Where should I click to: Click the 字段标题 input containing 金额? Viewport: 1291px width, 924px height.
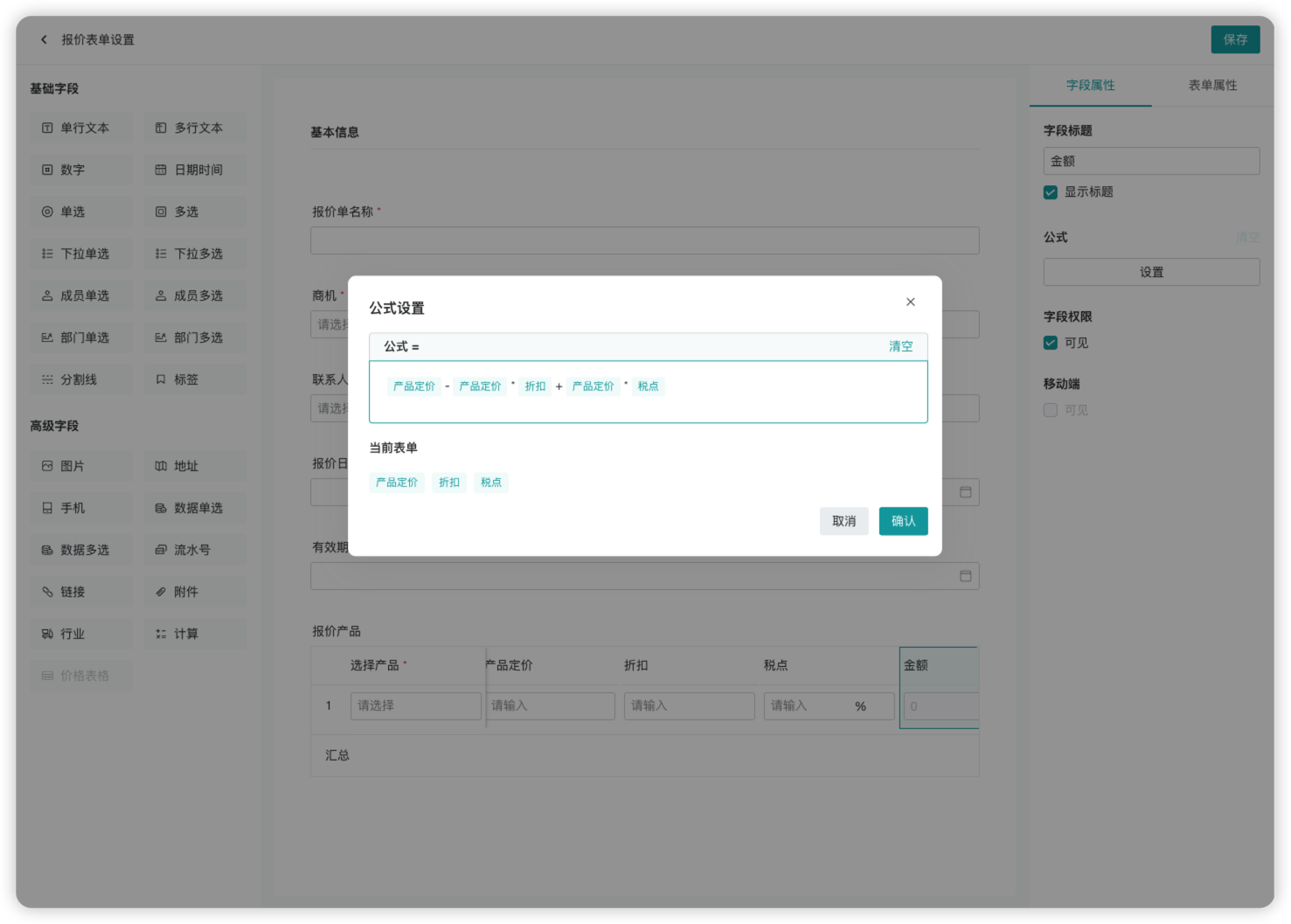click(1151, 161)
